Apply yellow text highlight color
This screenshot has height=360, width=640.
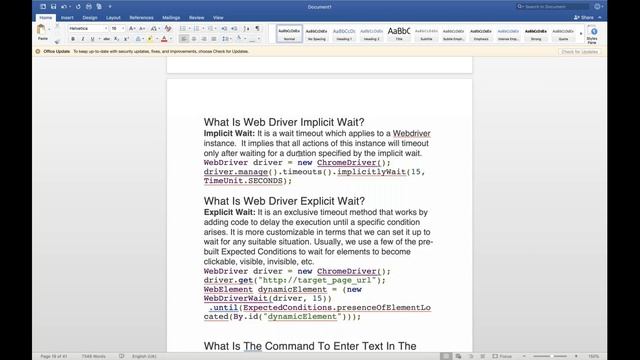point(150,39)
